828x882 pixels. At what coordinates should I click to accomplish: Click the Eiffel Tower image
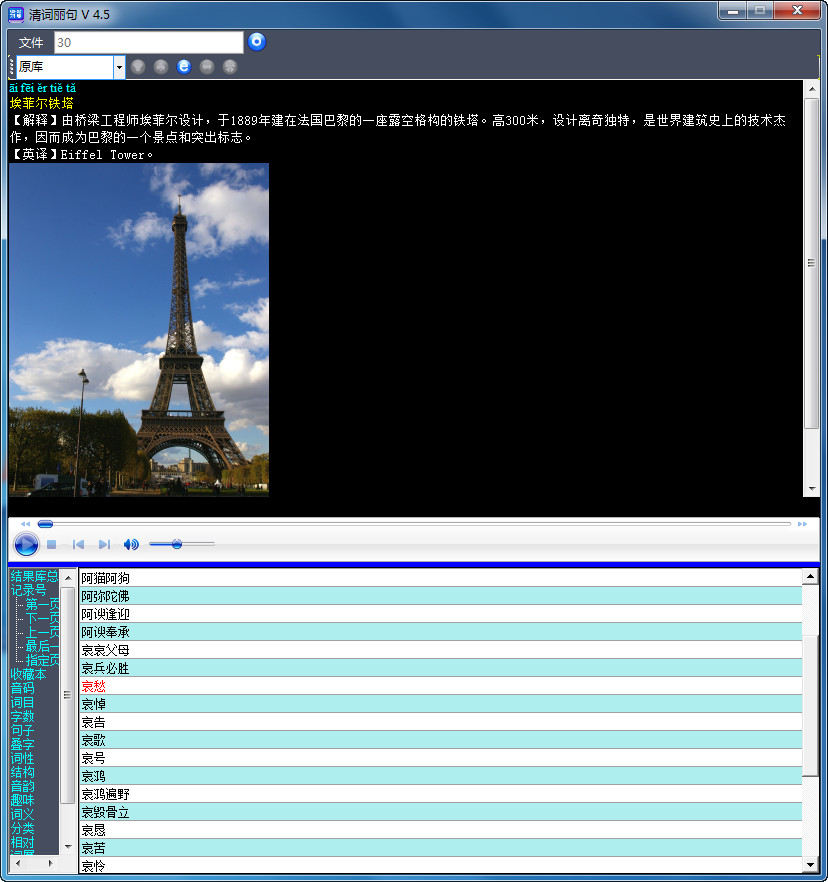click(x=138, y=330)
